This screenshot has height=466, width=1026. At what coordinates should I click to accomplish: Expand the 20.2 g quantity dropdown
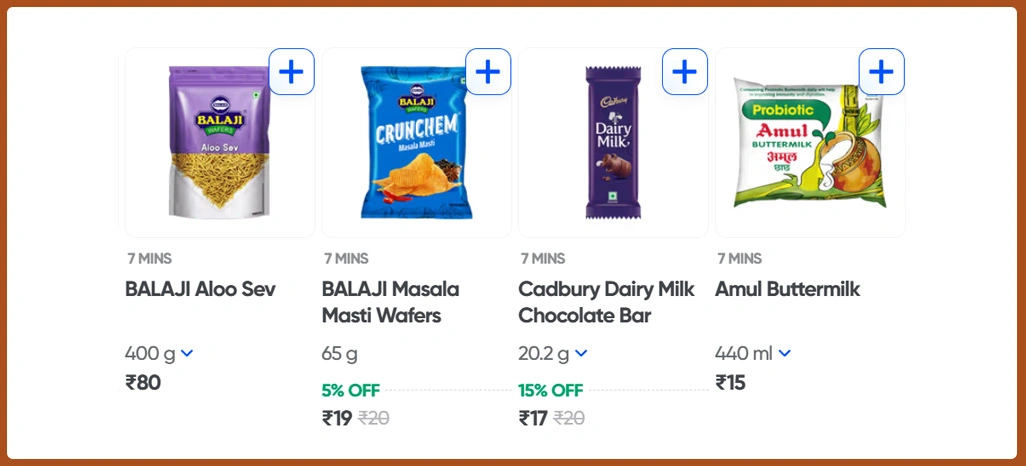(581, 353)
